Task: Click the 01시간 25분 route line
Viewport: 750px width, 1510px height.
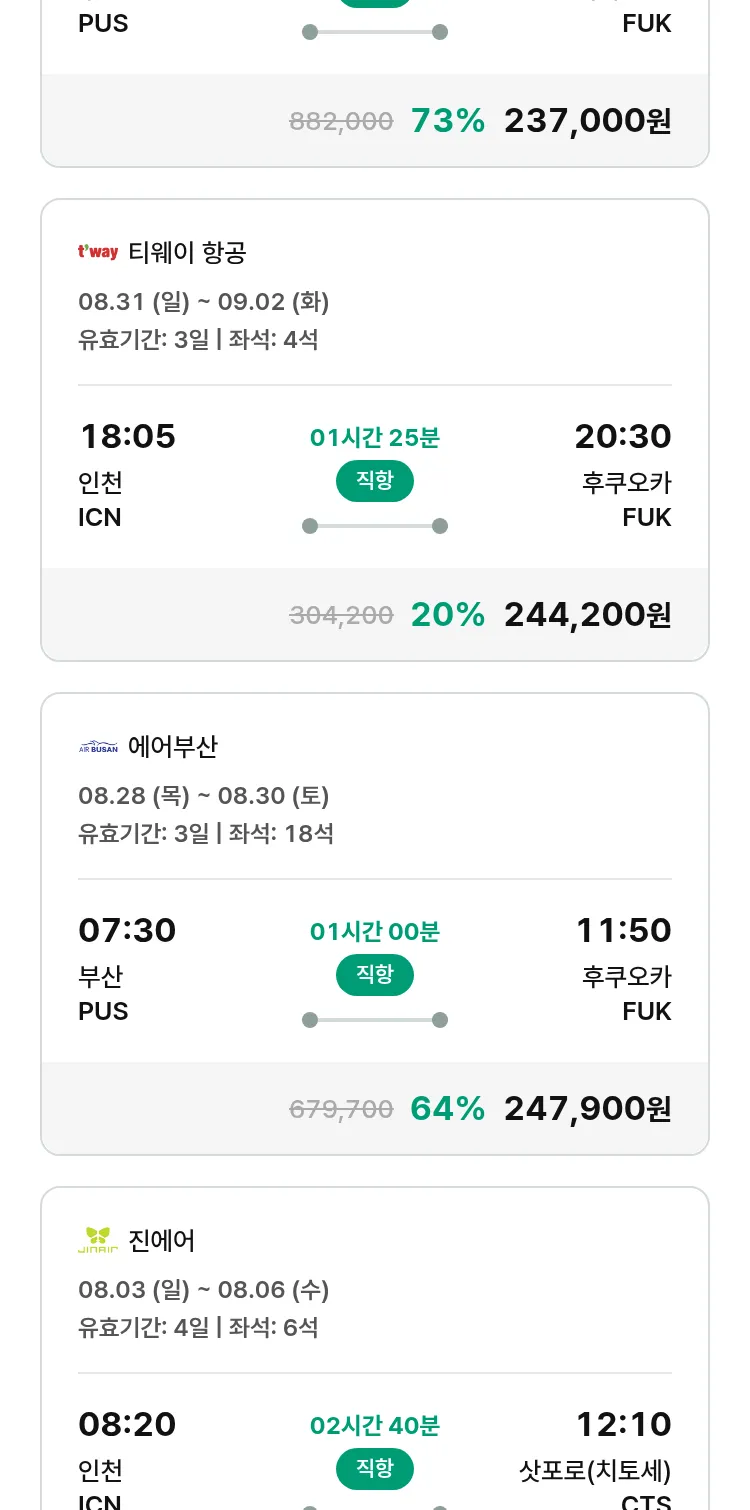Action: coord(375,526)
